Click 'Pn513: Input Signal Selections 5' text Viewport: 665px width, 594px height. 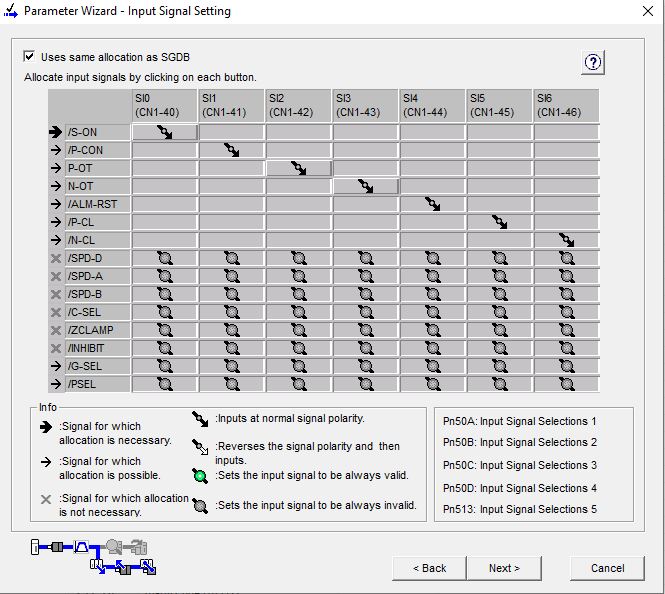click(x=520, y=509)
